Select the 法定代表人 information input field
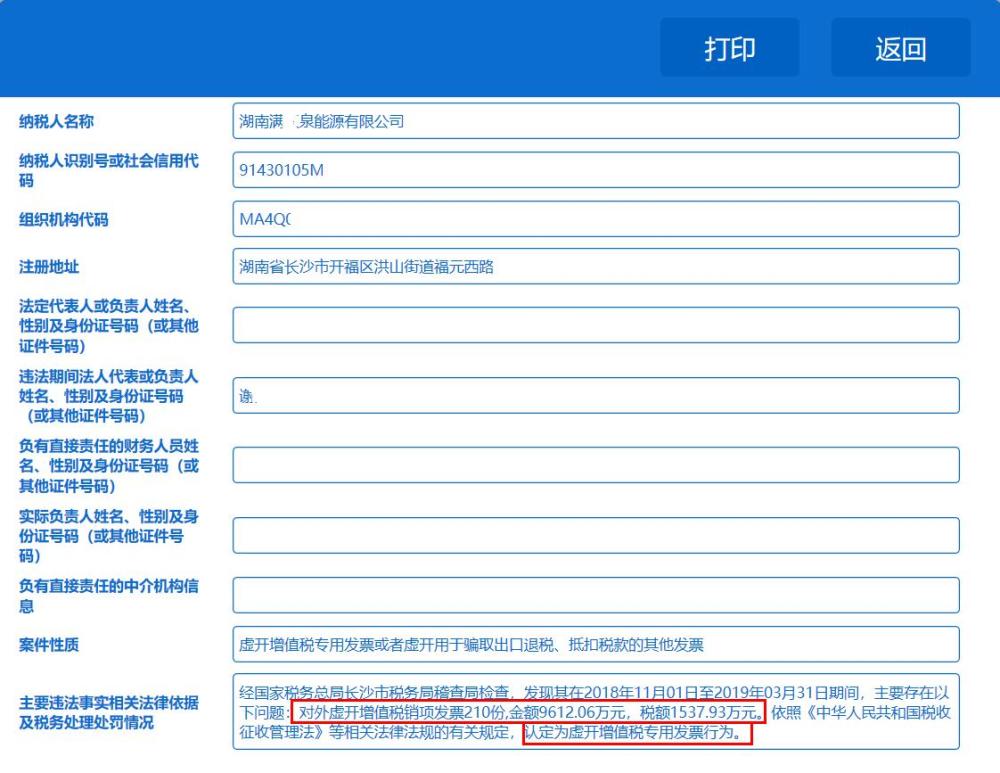The width and height of the screenshot is (1000, 773). point(594,324)
